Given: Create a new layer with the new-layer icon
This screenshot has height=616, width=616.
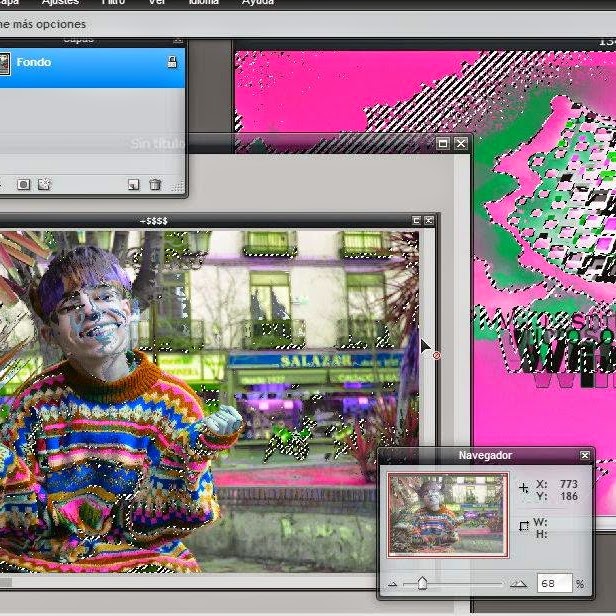Looking at the screenshot, I should (x=133, y=185).
